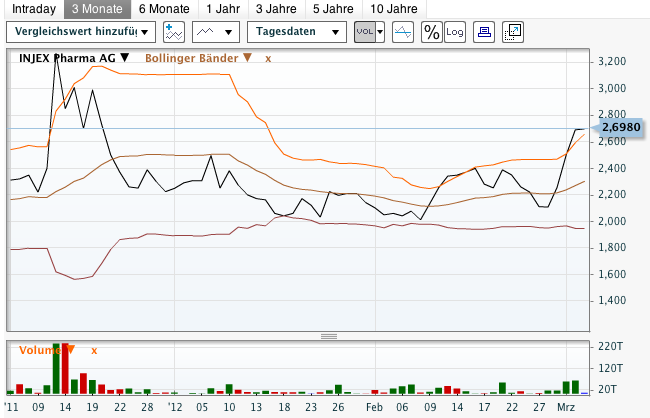Show the 3 Jahre chart range

(276, 9)
